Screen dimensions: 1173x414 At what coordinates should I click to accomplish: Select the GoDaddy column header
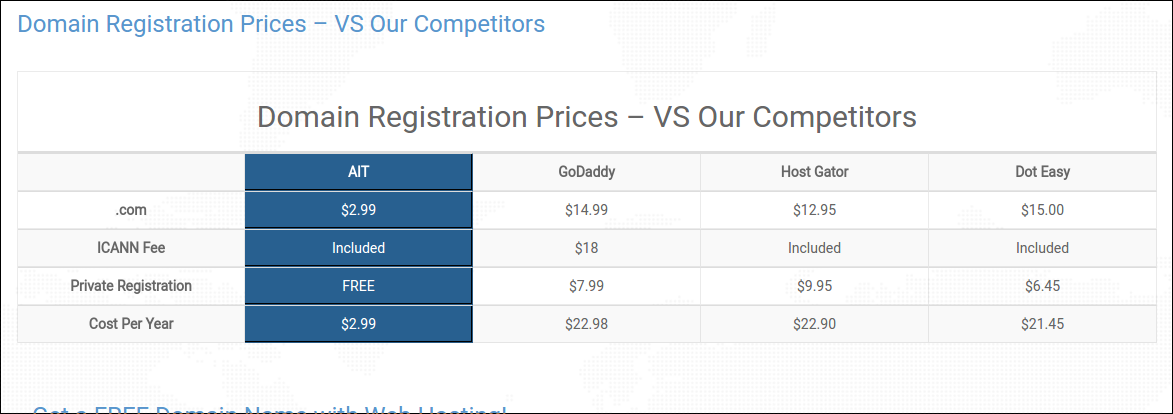coord(586,172)
